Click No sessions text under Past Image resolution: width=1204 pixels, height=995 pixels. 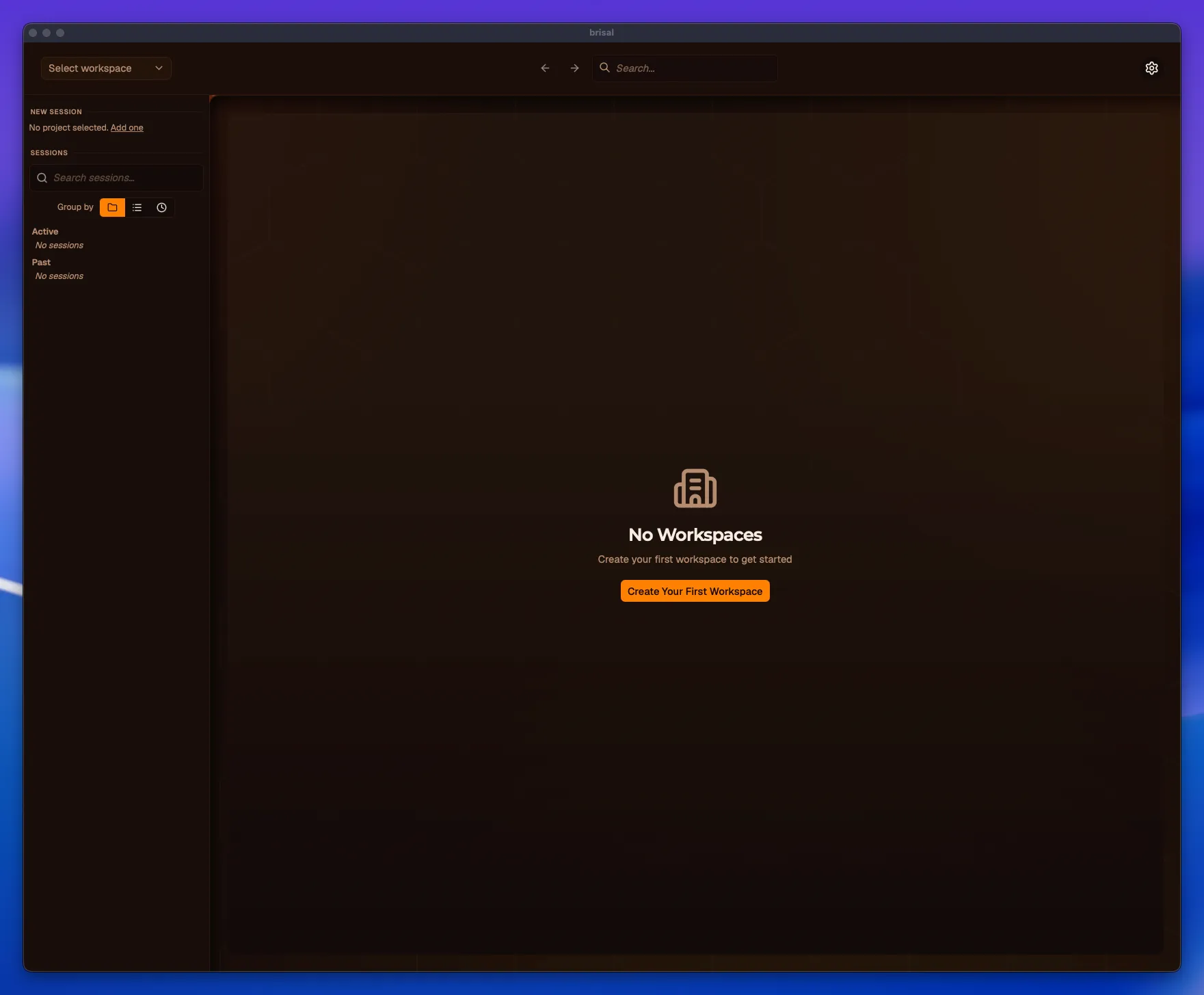59,276
